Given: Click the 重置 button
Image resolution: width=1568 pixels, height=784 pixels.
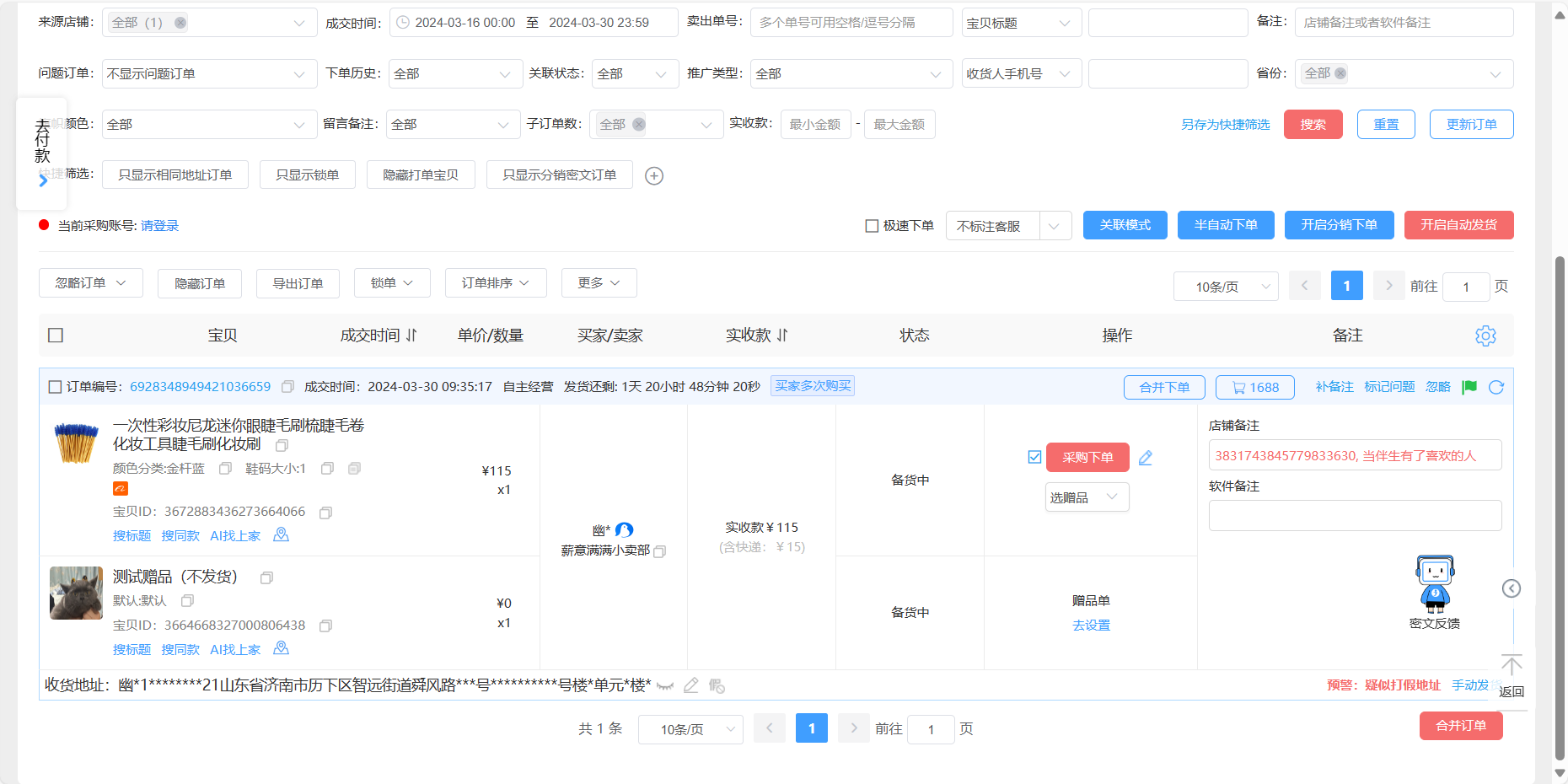Looking at the screenshot, I should pyautogui.click(x=1386, y=125).
